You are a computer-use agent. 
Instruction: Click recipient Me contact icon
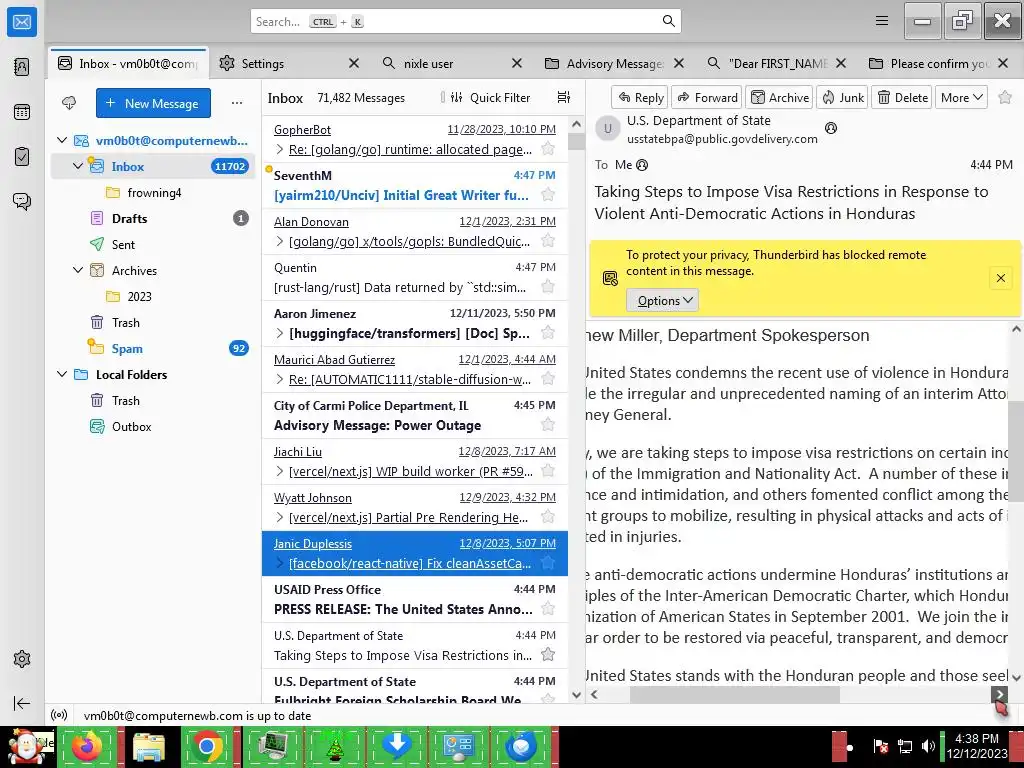click(642, 165)
